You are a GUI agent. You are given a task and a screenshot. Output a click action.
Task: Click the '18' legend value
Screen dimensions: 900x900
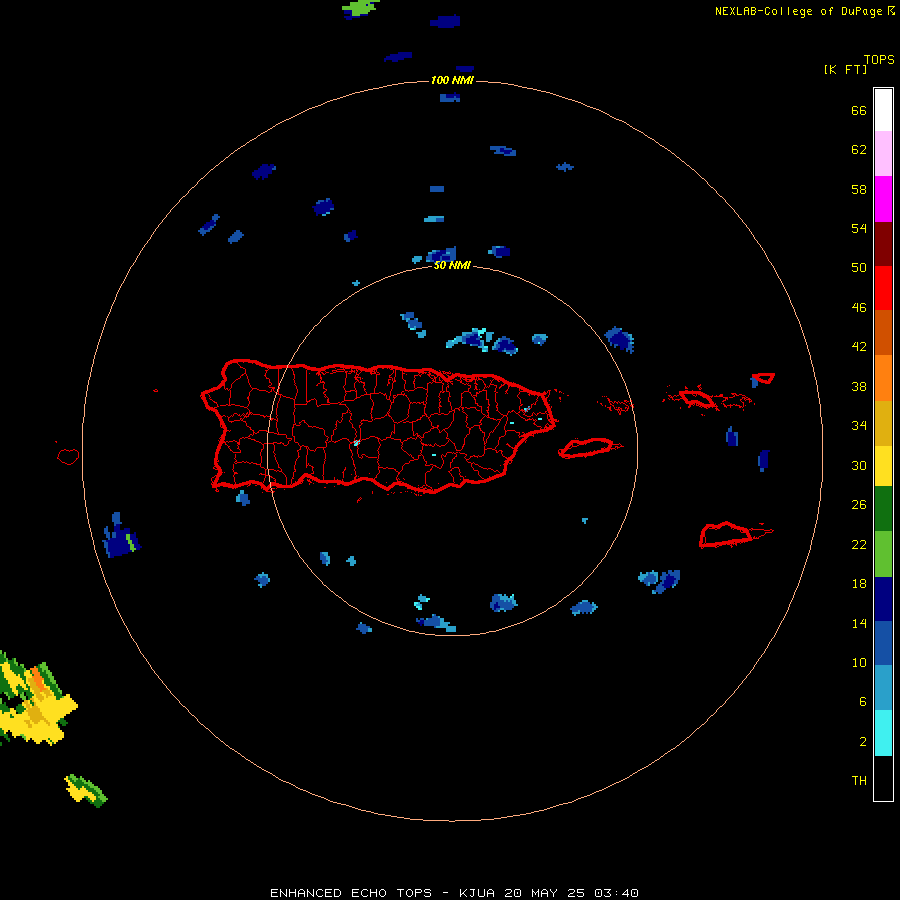pos(859,584)
